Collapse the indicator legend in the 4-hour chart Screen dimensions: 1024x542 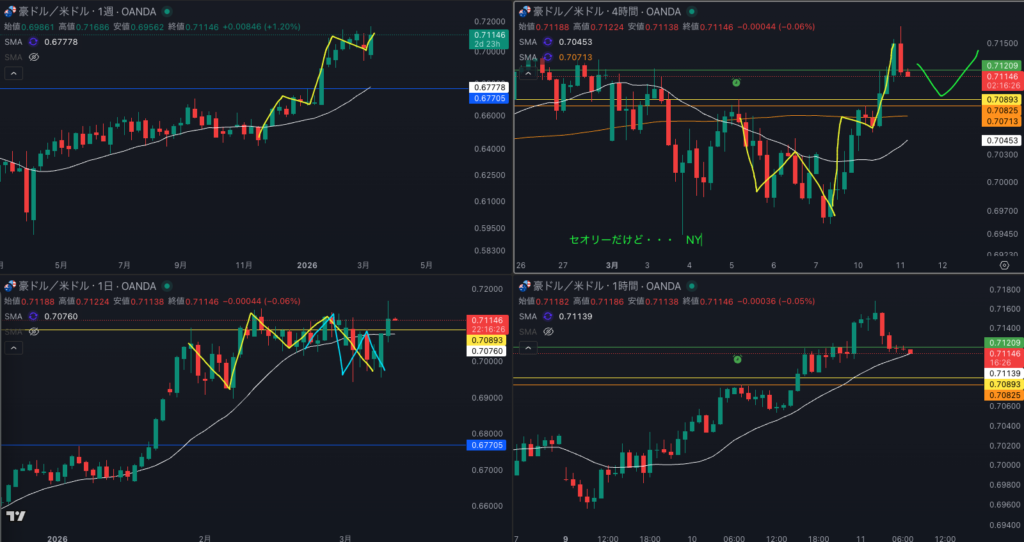coord(528,73)
